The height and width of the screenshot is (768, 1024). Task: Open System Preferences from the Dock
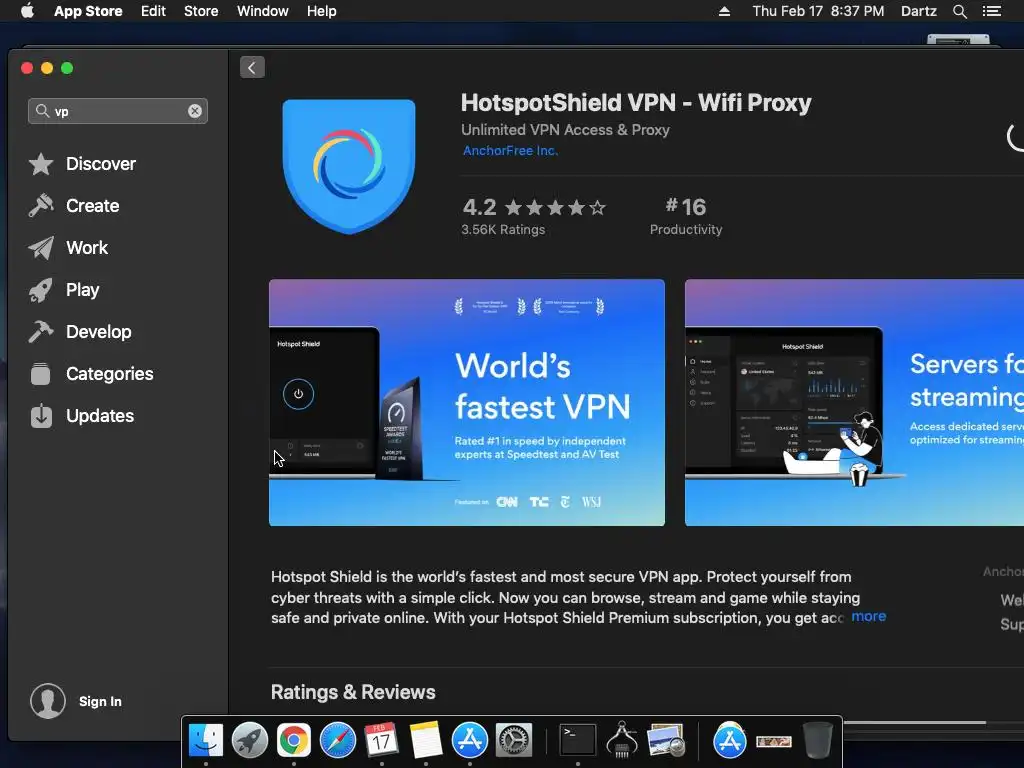coord(514,740)
